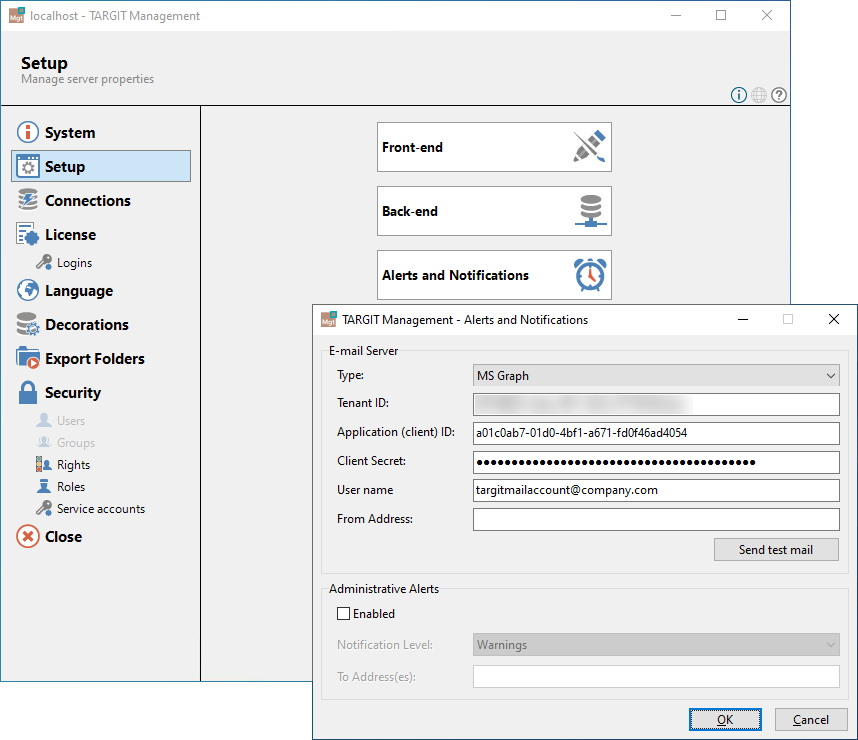
Task: Click the Back-end server stack icon
Action: point(590,211)
